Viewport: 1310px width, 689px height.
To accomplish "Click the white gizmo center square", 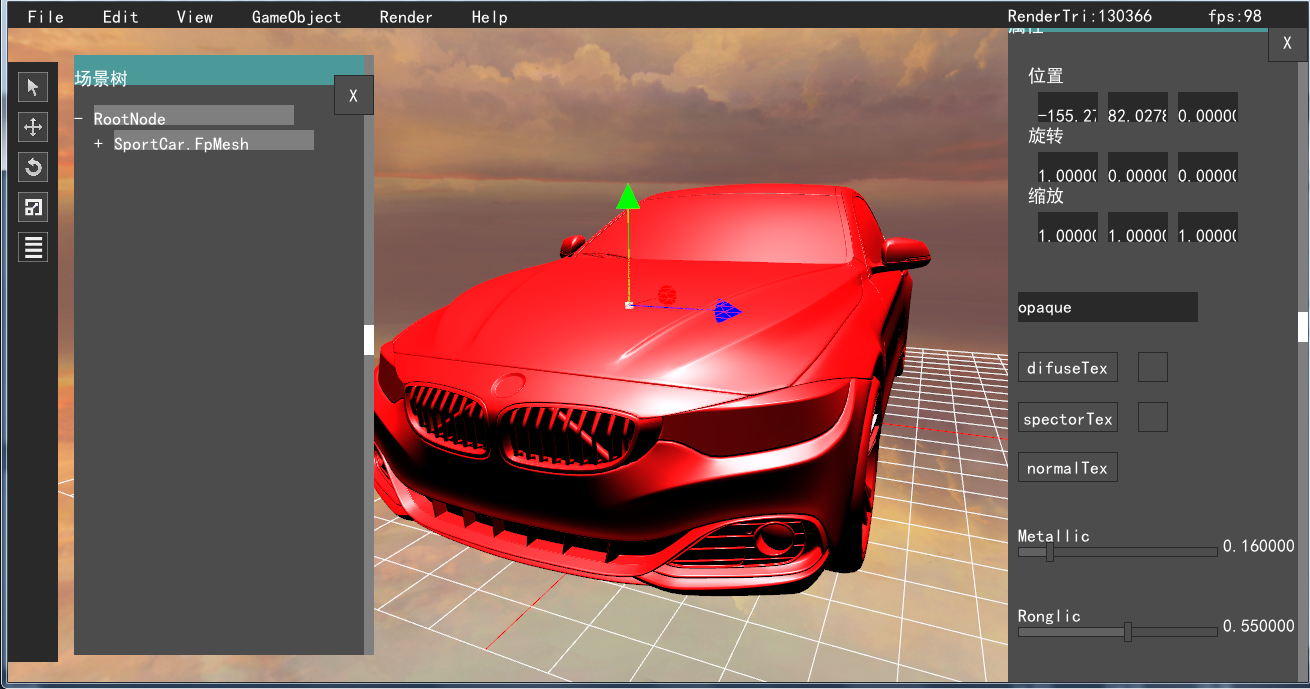I will pyautogui.click(x=628, y=304).
